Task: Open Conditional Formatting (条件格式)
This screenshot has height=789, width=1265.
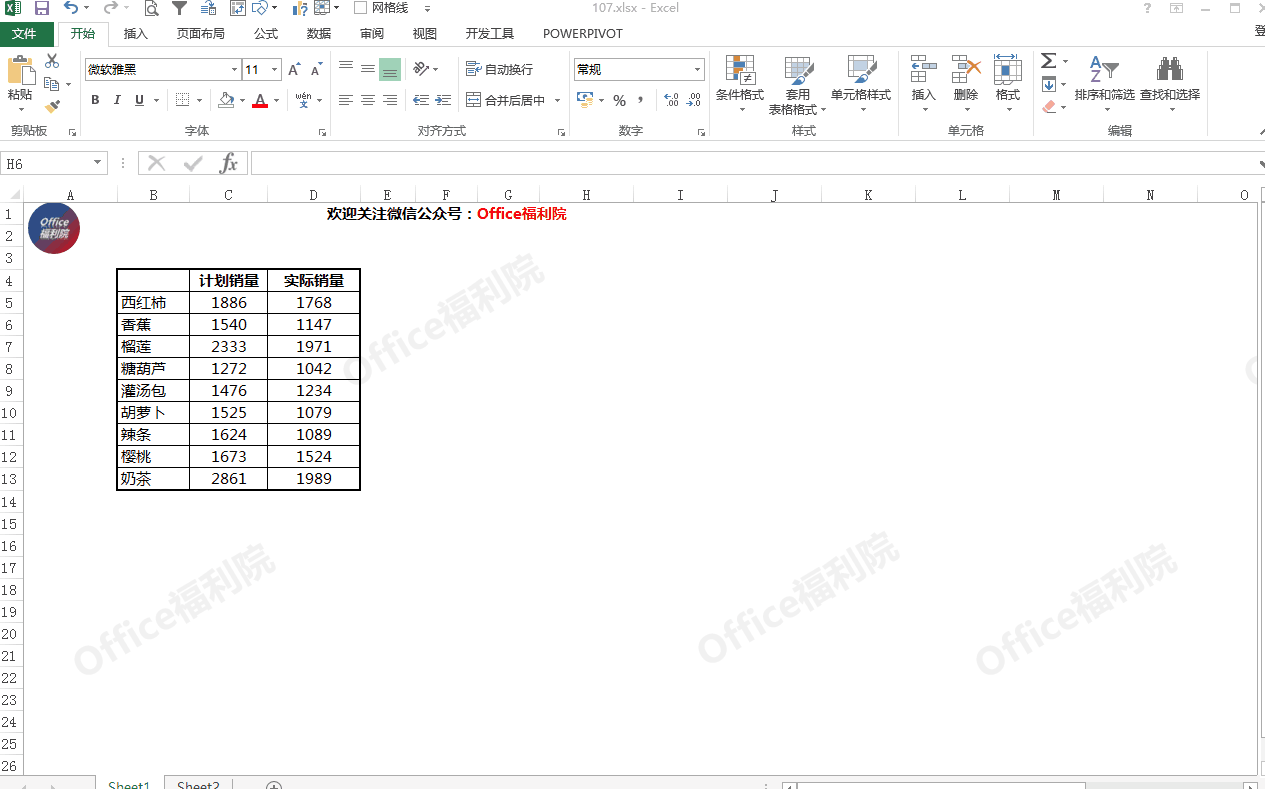Action: [740, 84]
